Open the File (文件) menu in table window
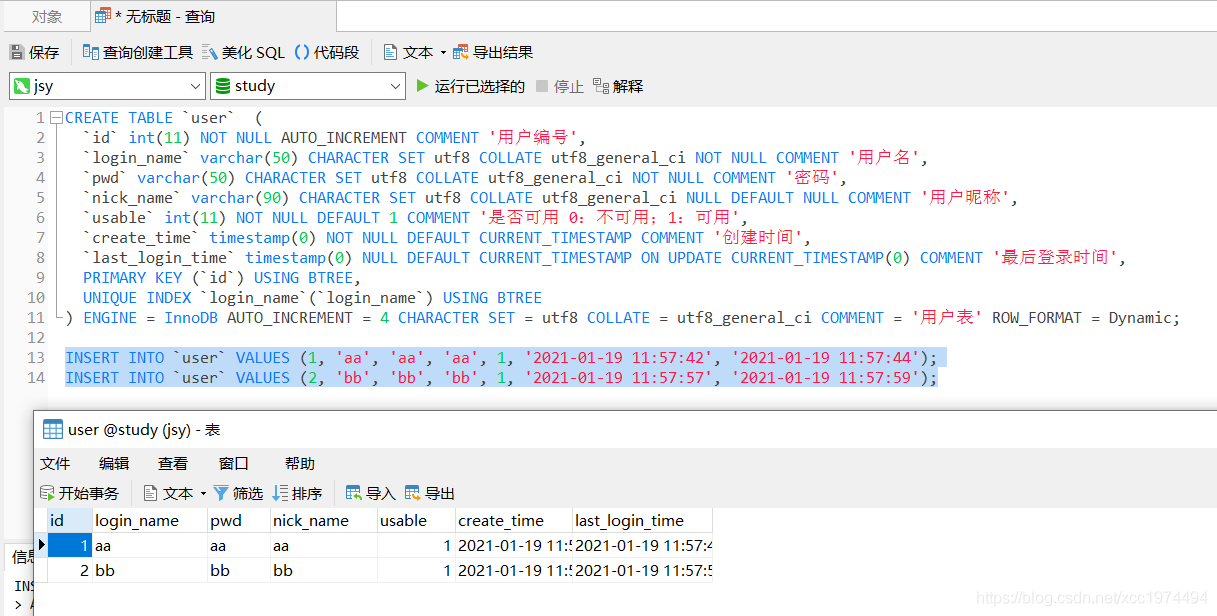1217x616 pixels. pyautogui.click(x=55, y=463)
